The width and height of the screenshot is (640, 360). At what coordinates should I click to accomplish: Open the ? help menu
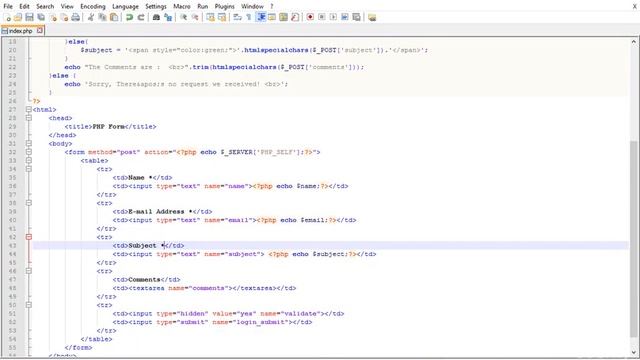tap(272, 6)
